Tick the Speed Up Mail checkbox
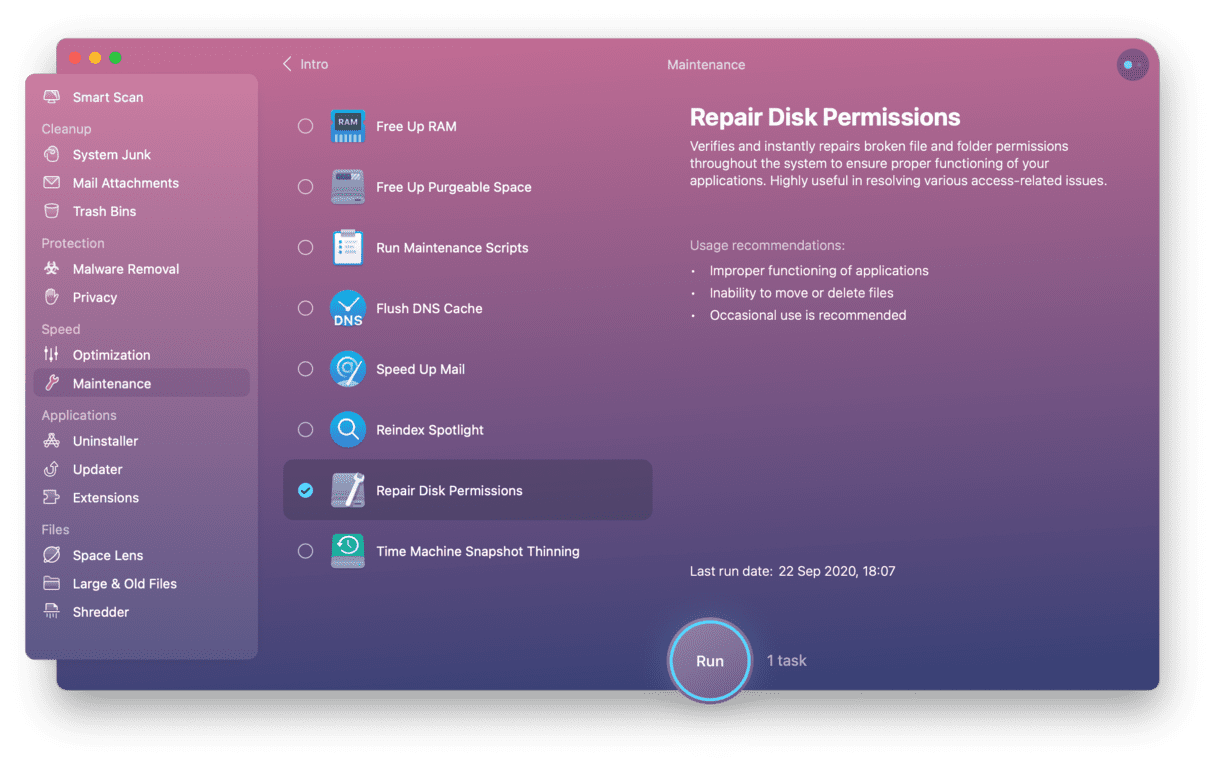 click(306, 369)
